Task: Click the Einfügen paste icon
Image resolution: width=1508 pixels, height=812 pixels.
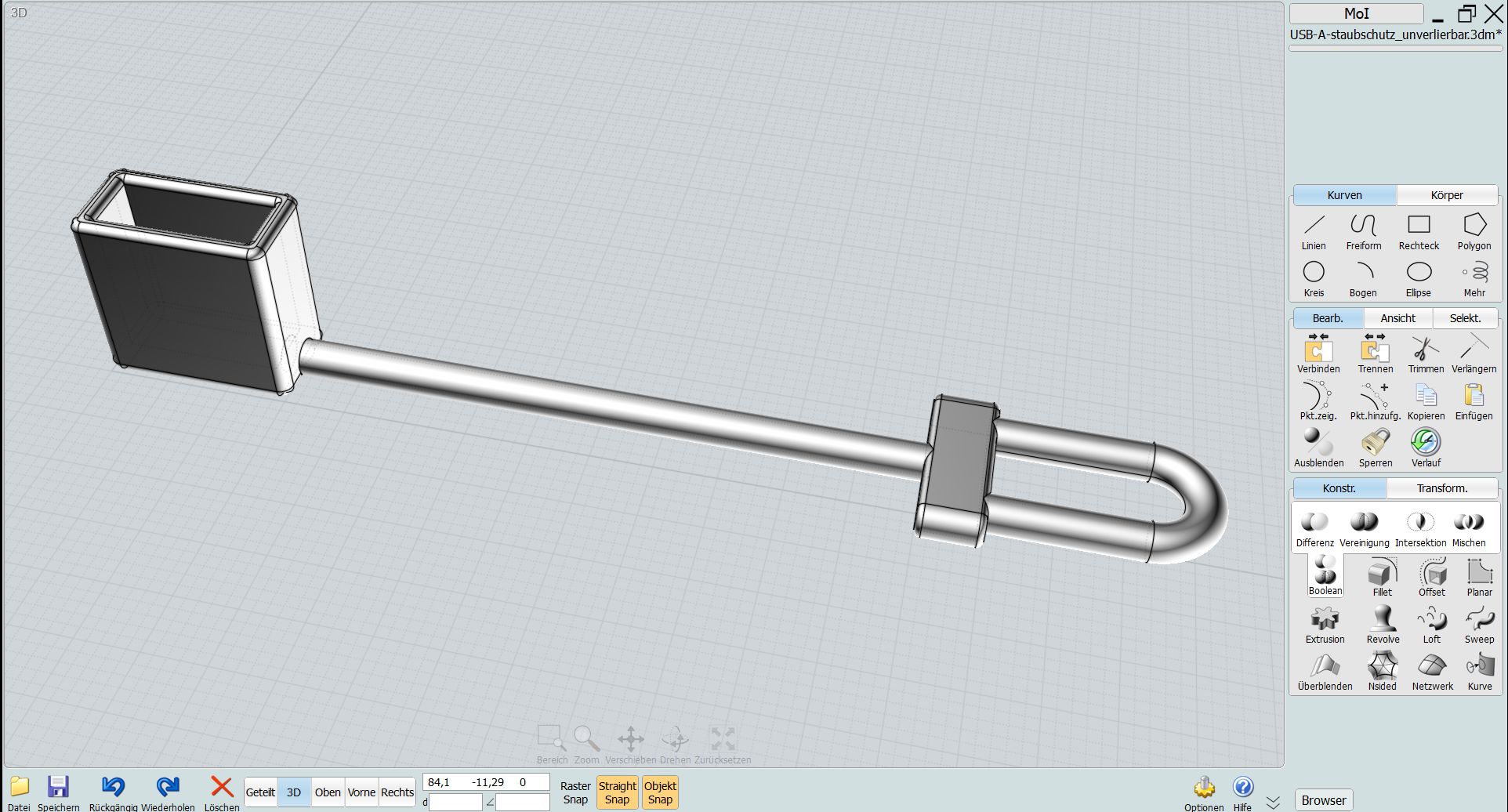Action: coord(1474,401)
